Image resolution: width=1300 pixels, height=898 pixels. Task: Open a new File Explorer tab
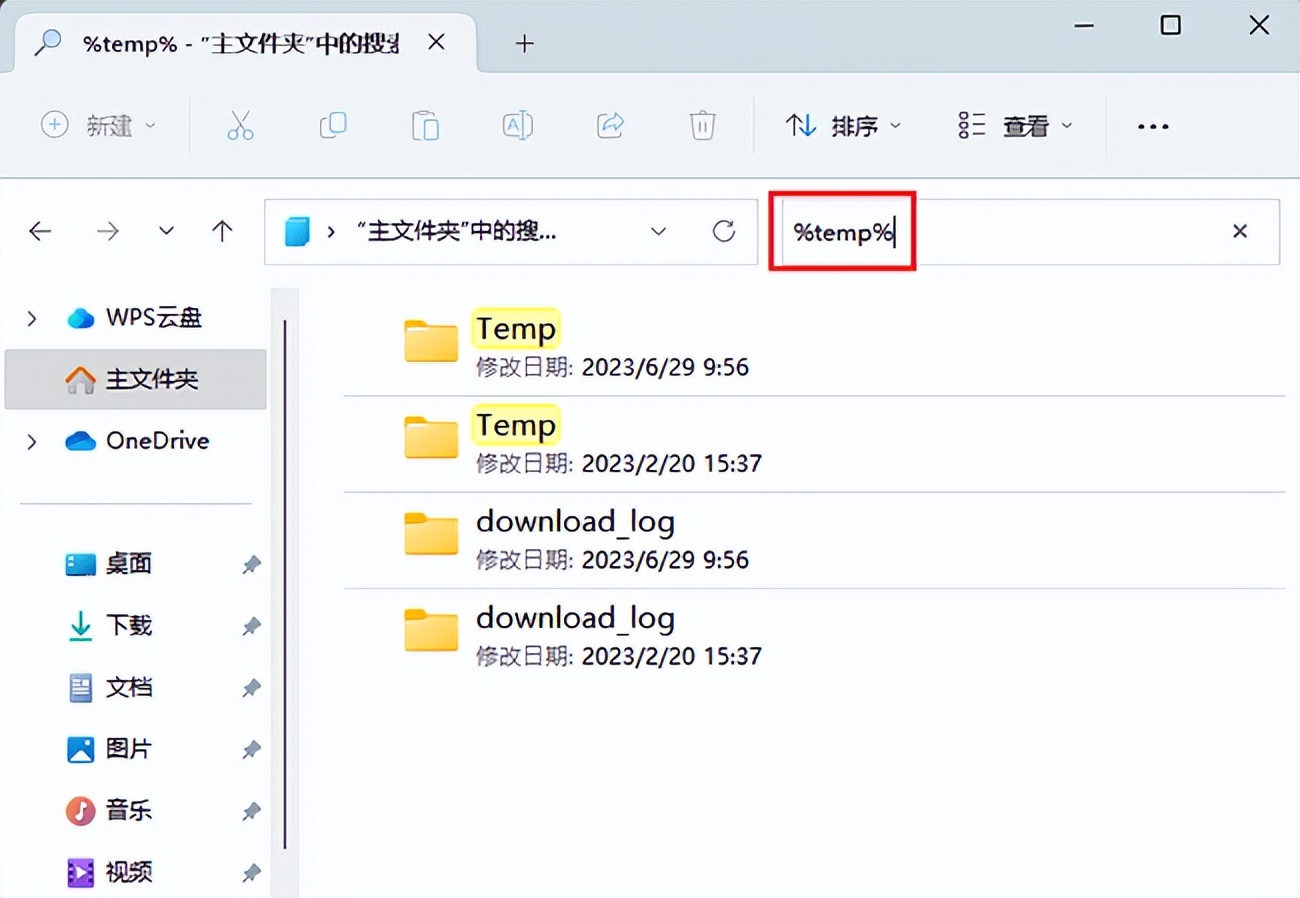pyautogui.click(x=524, y=43)
